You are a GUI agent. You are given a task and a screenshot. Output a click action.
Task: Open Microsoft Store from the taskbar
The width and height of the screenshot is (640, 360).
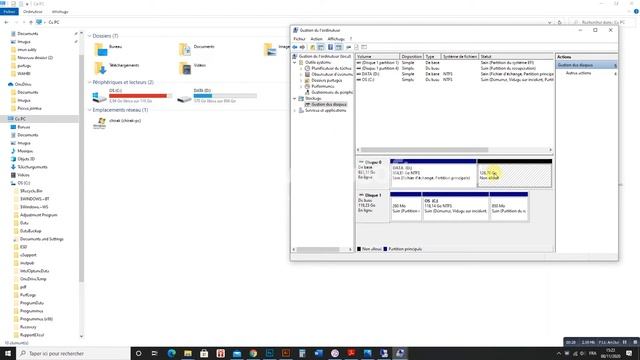pyautogui.click(x=204, y=353)
